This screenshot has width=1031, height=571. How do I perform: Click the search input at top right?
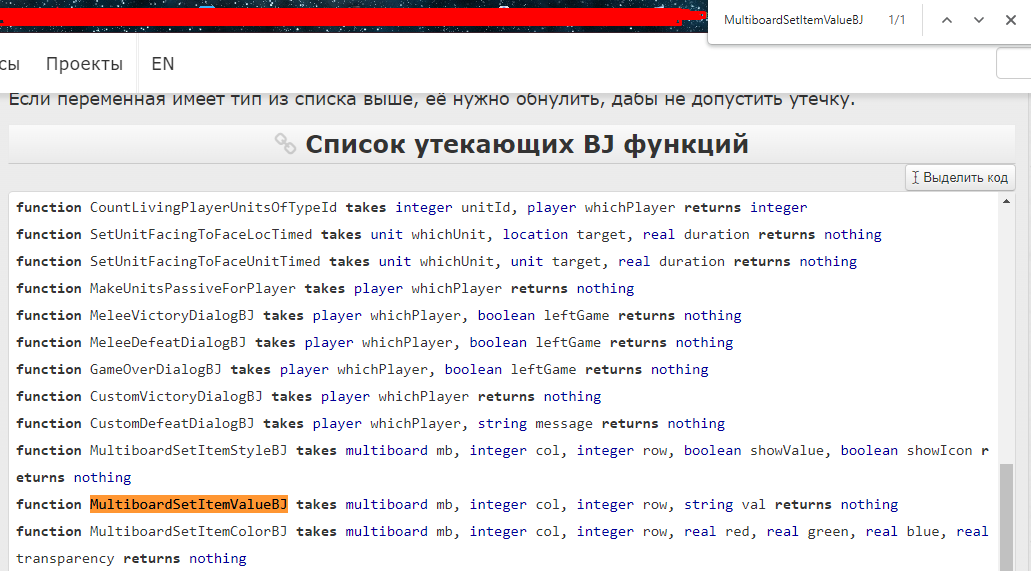pyautogui.click(x=1014, y=64)
